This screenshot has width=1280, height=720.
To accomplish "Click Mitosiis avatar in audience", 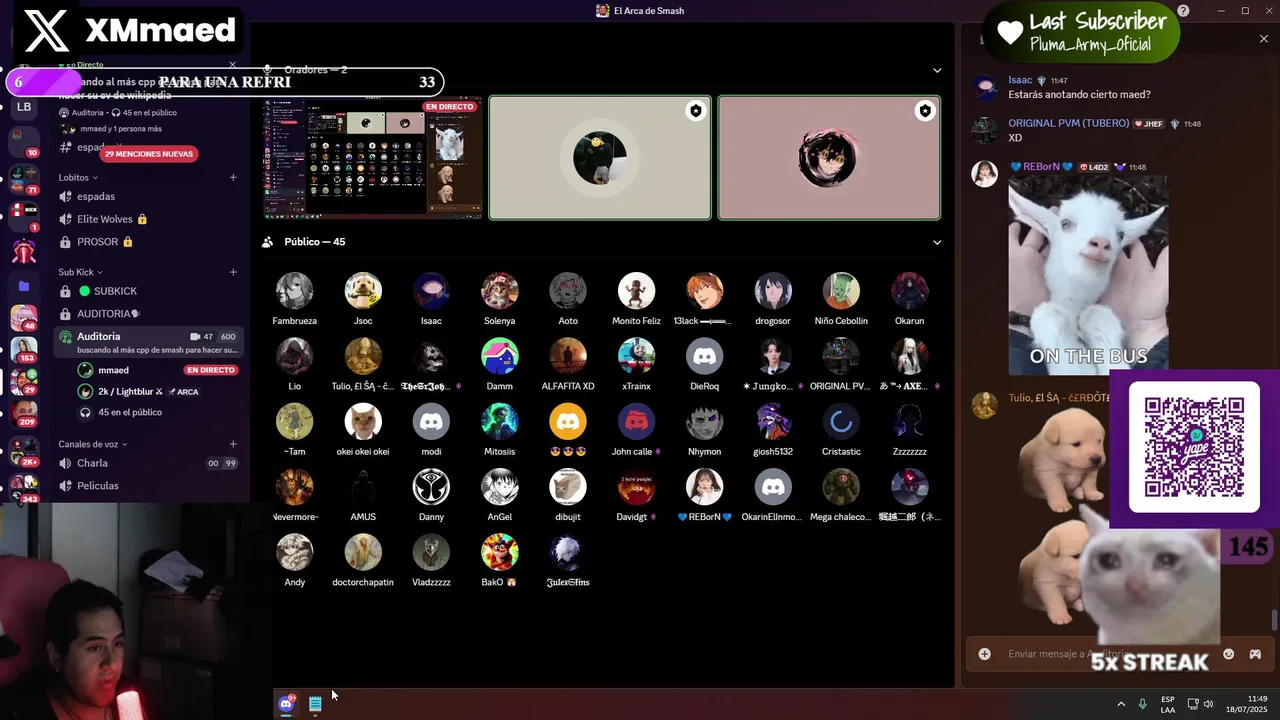I will pos(499,422).
